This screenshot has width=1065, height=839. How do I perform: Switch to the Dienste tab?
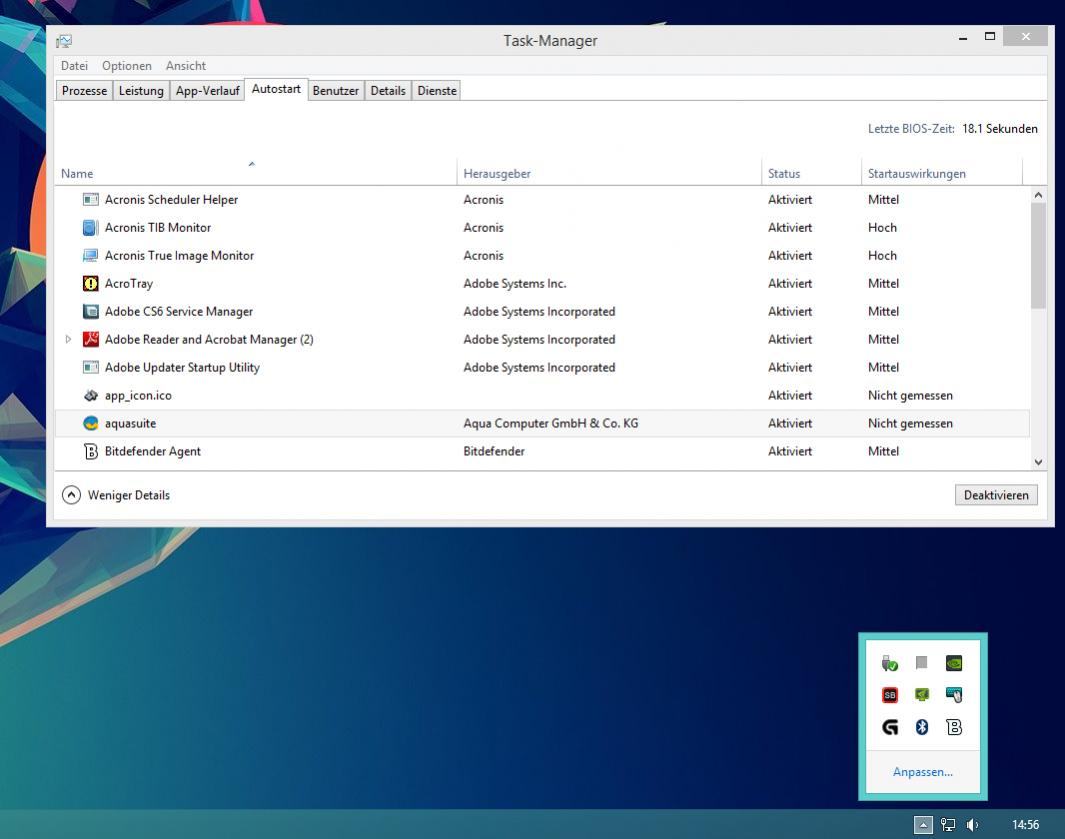pyautogui.click(x=437, y=90)
